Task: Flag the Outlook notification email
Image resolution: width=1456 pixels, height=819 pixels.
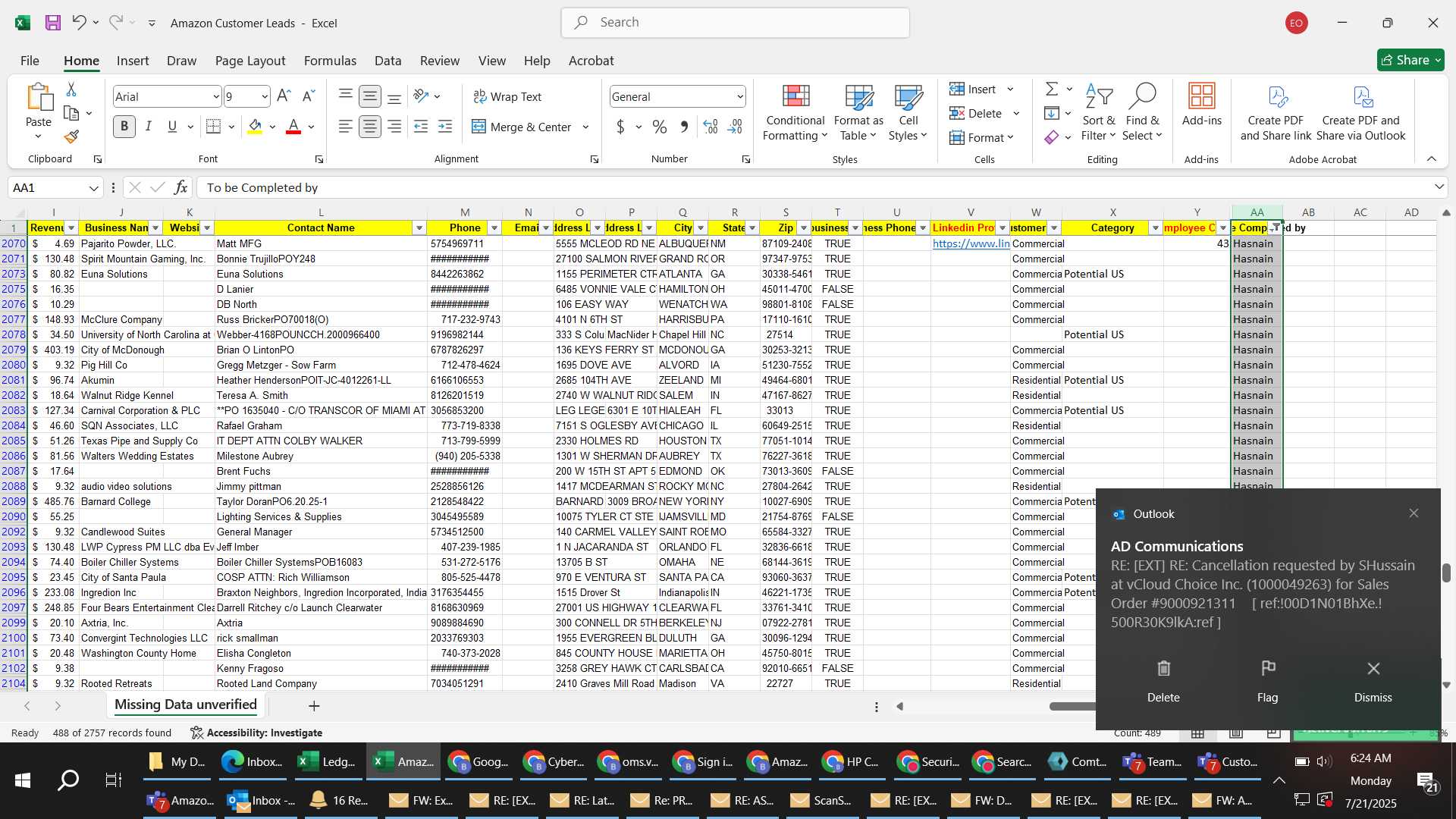Action: 1267,681
